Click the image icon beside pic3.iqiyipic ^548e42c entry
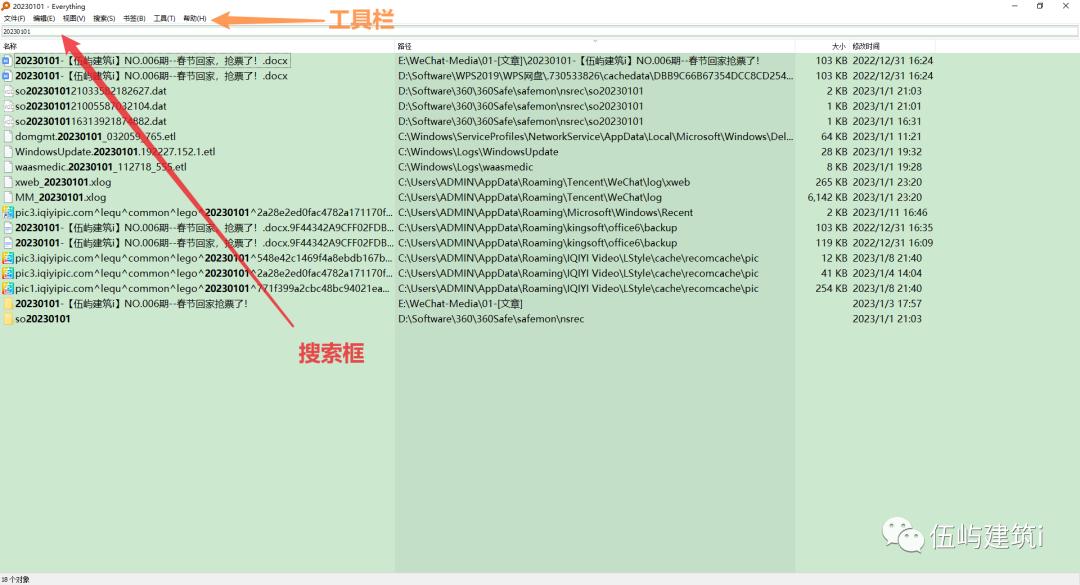The image size is (1080, 585). 10,257
